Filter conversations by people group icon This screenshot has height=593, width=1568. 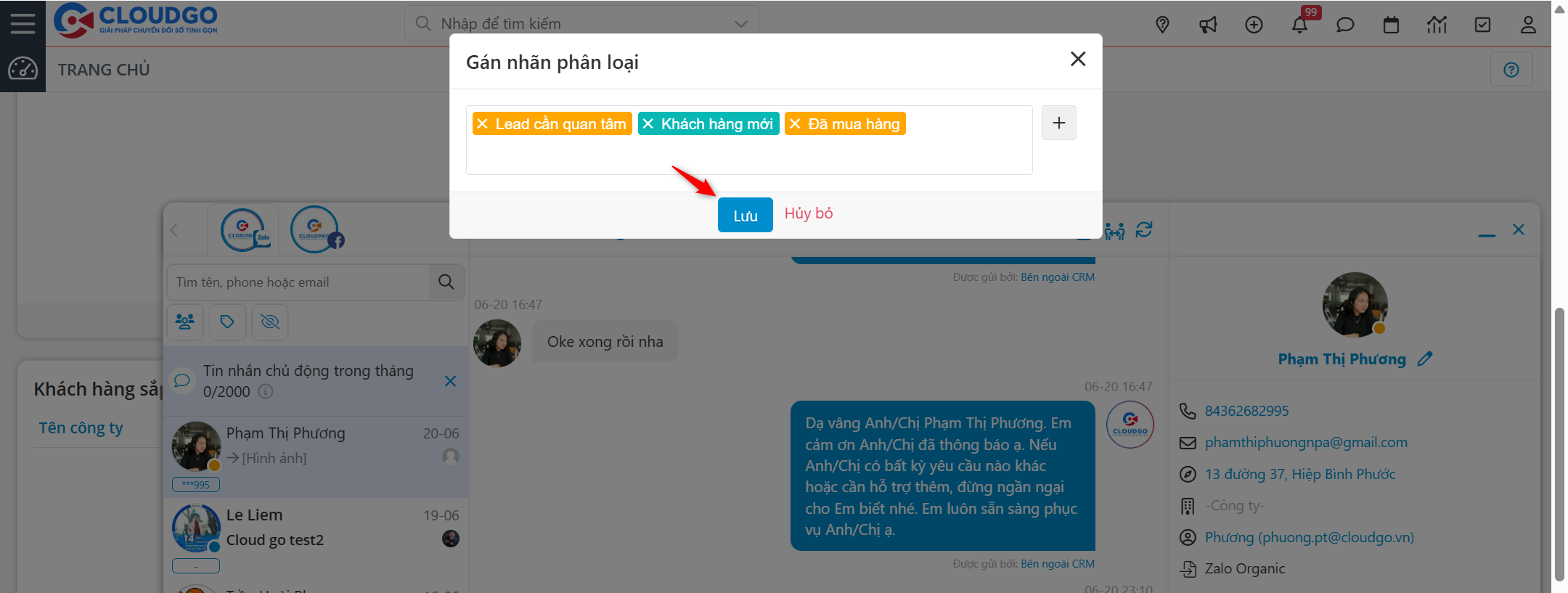[185, 322]
